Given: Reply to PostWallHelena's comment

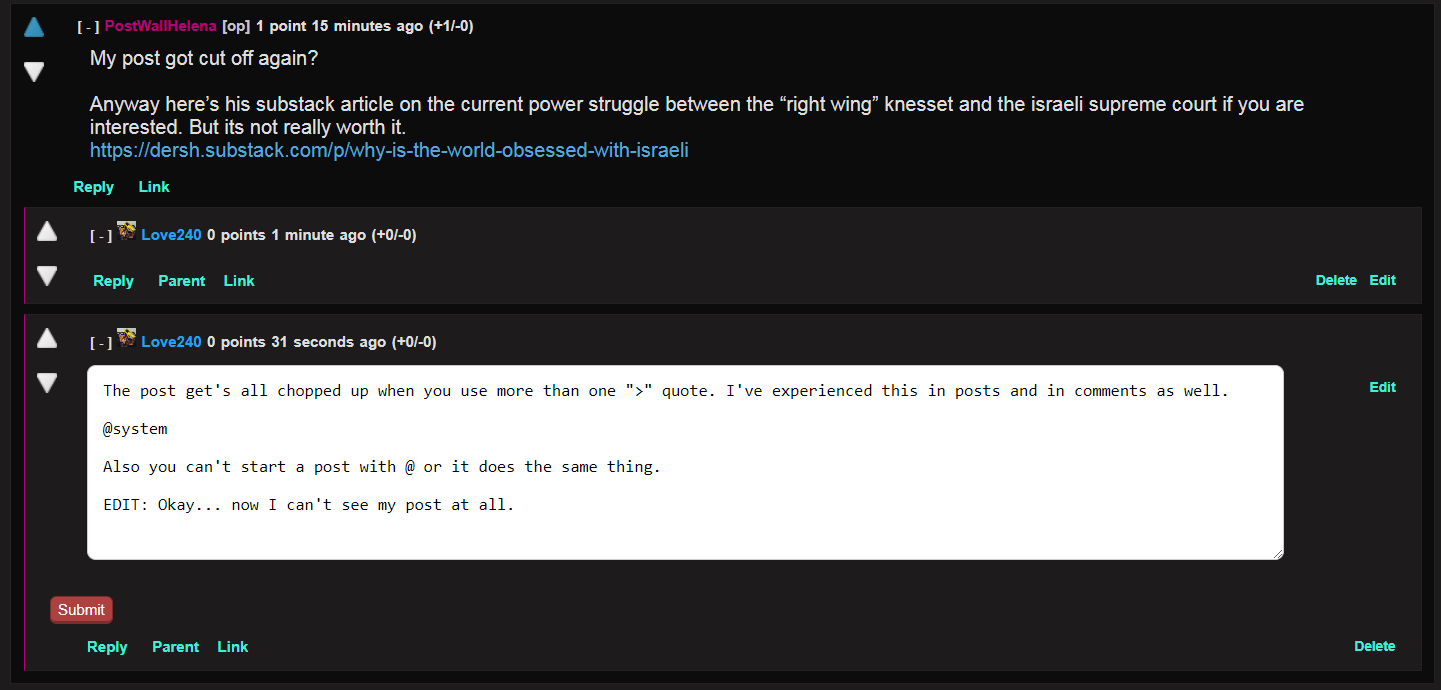Looking at the screenshot, I should click(x=94, y=187).
